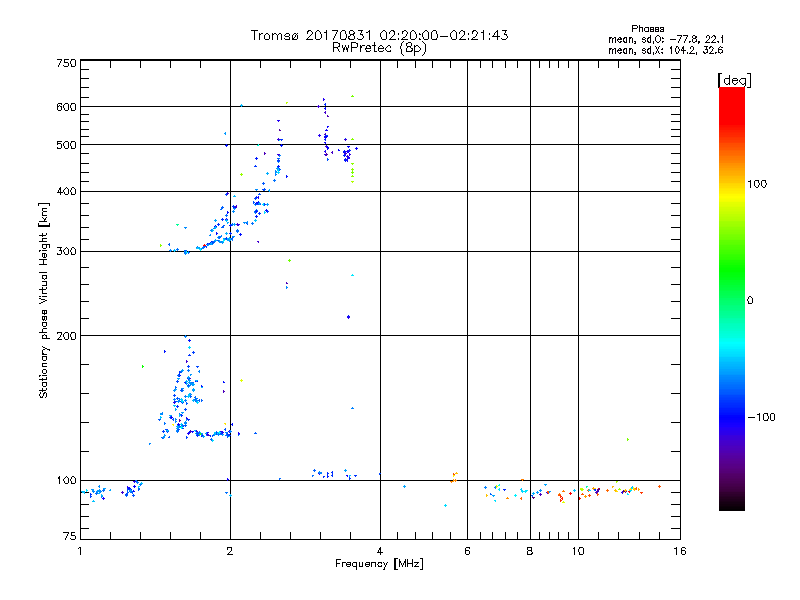The image size is (800, 600).
Task: Click the y-axis tick label '500'
Action: click(x=66, y=145)
